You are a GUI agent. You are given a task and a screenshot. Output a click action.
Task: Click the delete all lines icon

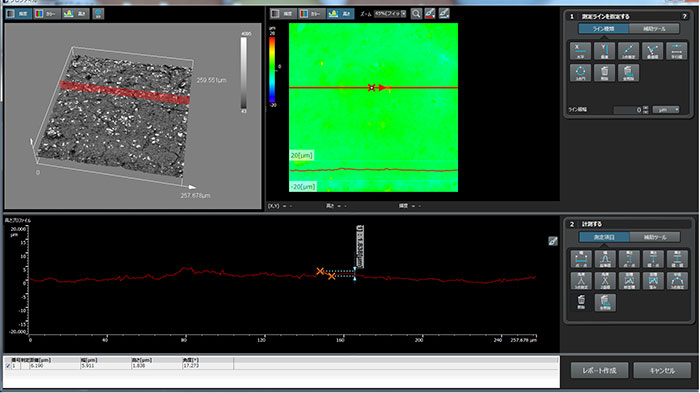click(x=629, y=72)
